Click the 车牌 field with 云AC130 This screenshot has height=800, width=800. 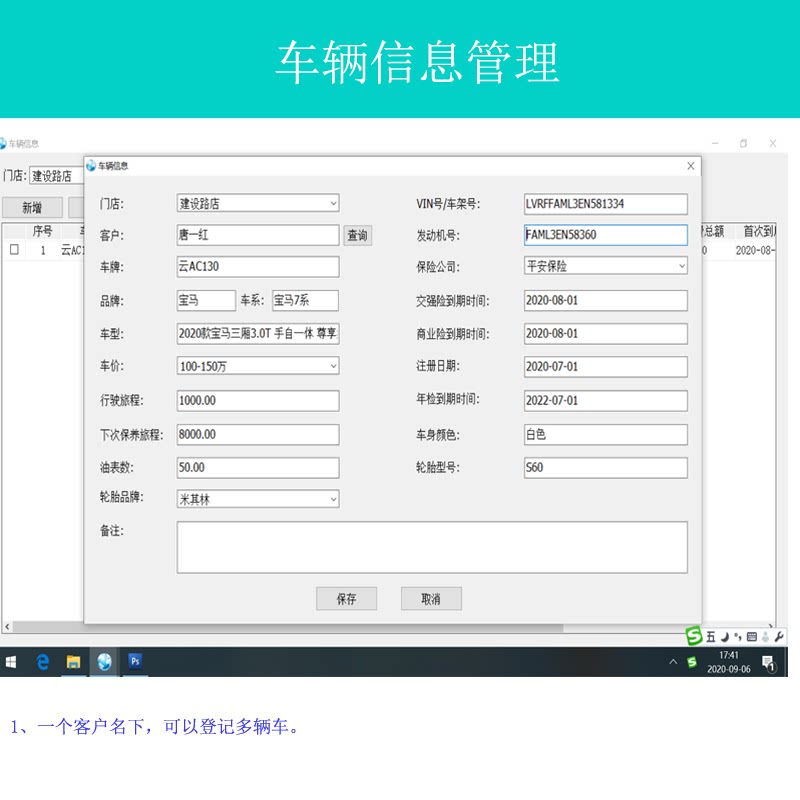[x=258, y=266]
